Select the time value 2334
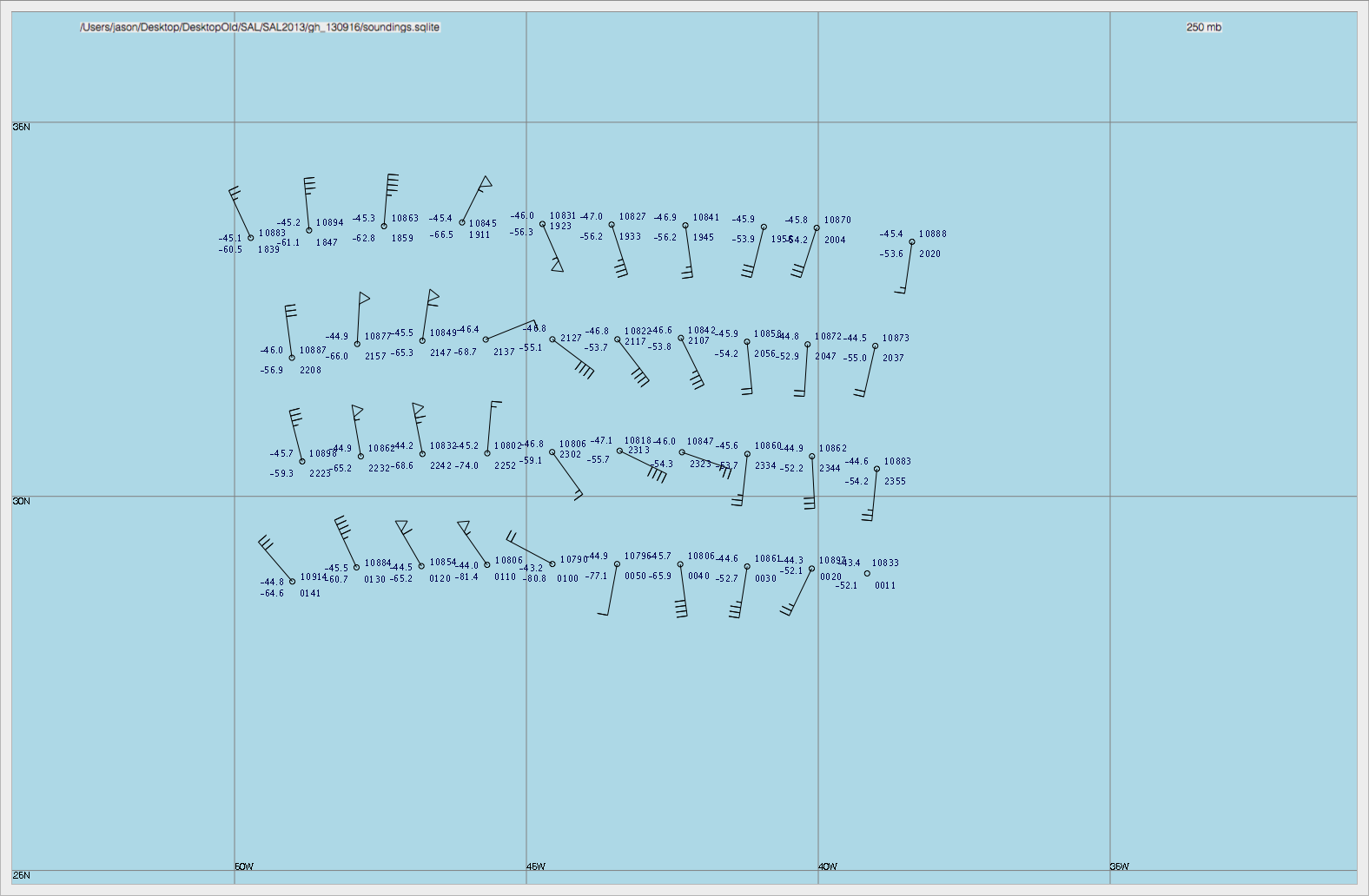 (765, 466)
